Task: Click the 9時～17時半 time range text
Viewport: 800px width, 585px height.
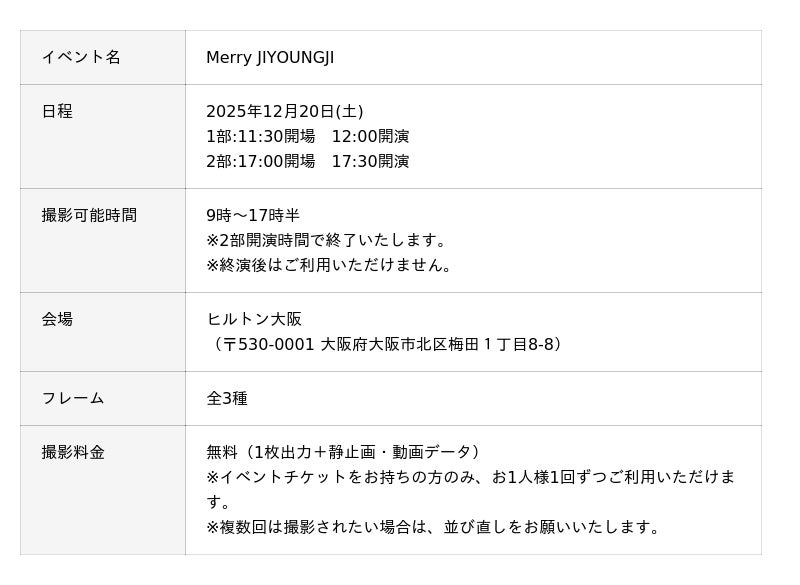Action: (253, 215)
